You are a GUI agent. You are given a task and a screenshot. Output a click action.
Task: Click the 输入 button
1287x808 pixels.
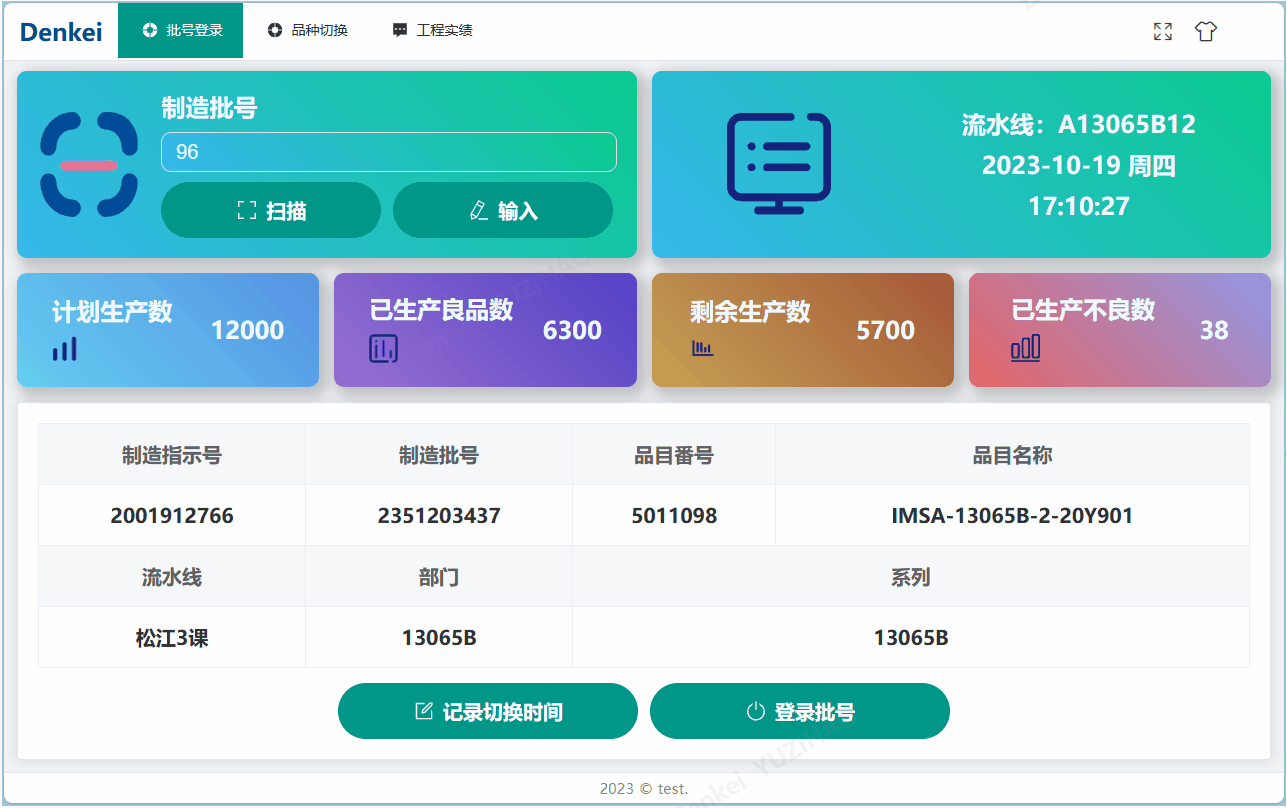(503, 210)
